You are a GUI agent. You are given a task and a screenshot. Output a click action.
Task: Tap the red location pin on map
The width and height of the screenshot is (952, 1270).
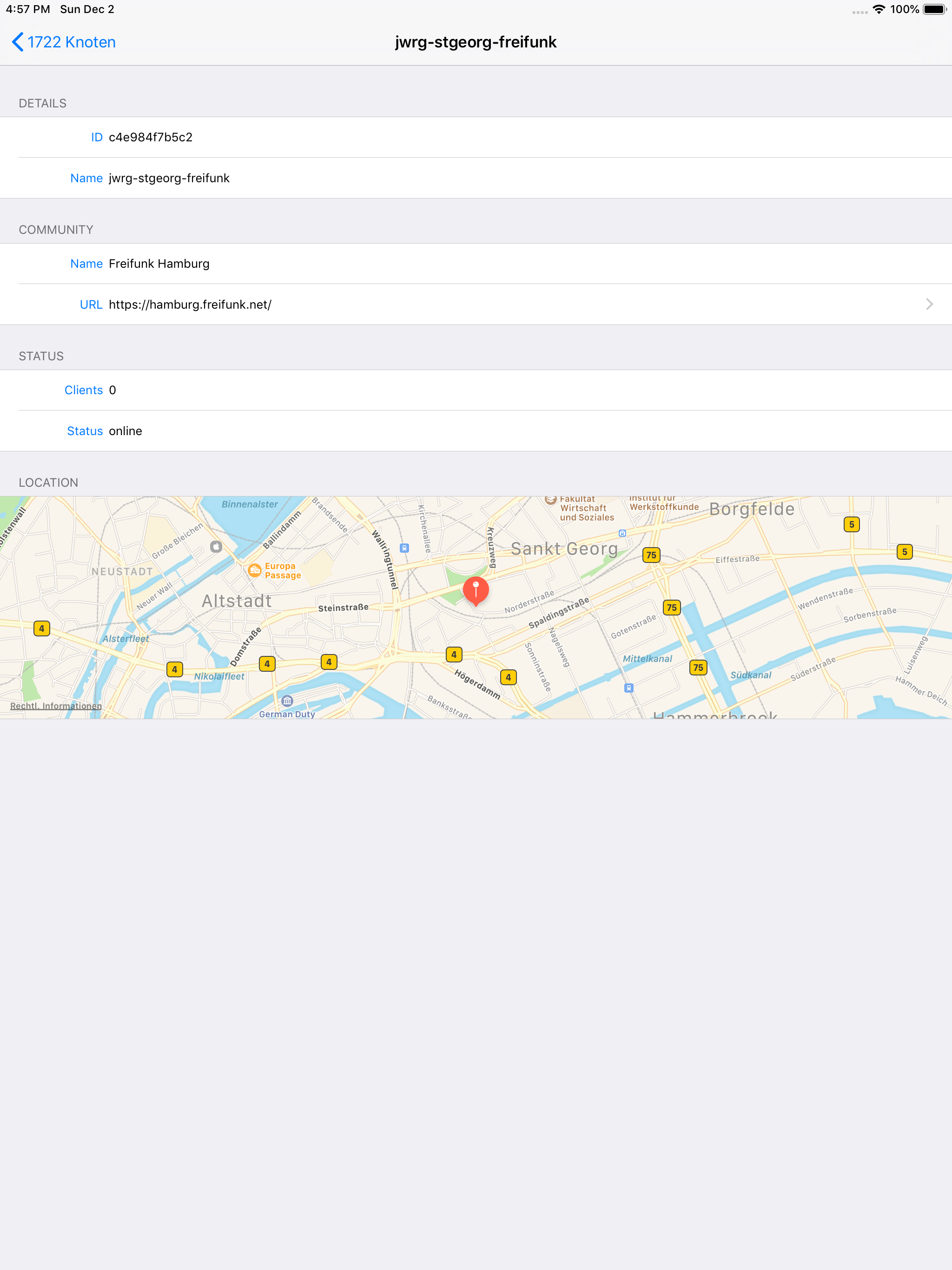click(x=476, y=590)
